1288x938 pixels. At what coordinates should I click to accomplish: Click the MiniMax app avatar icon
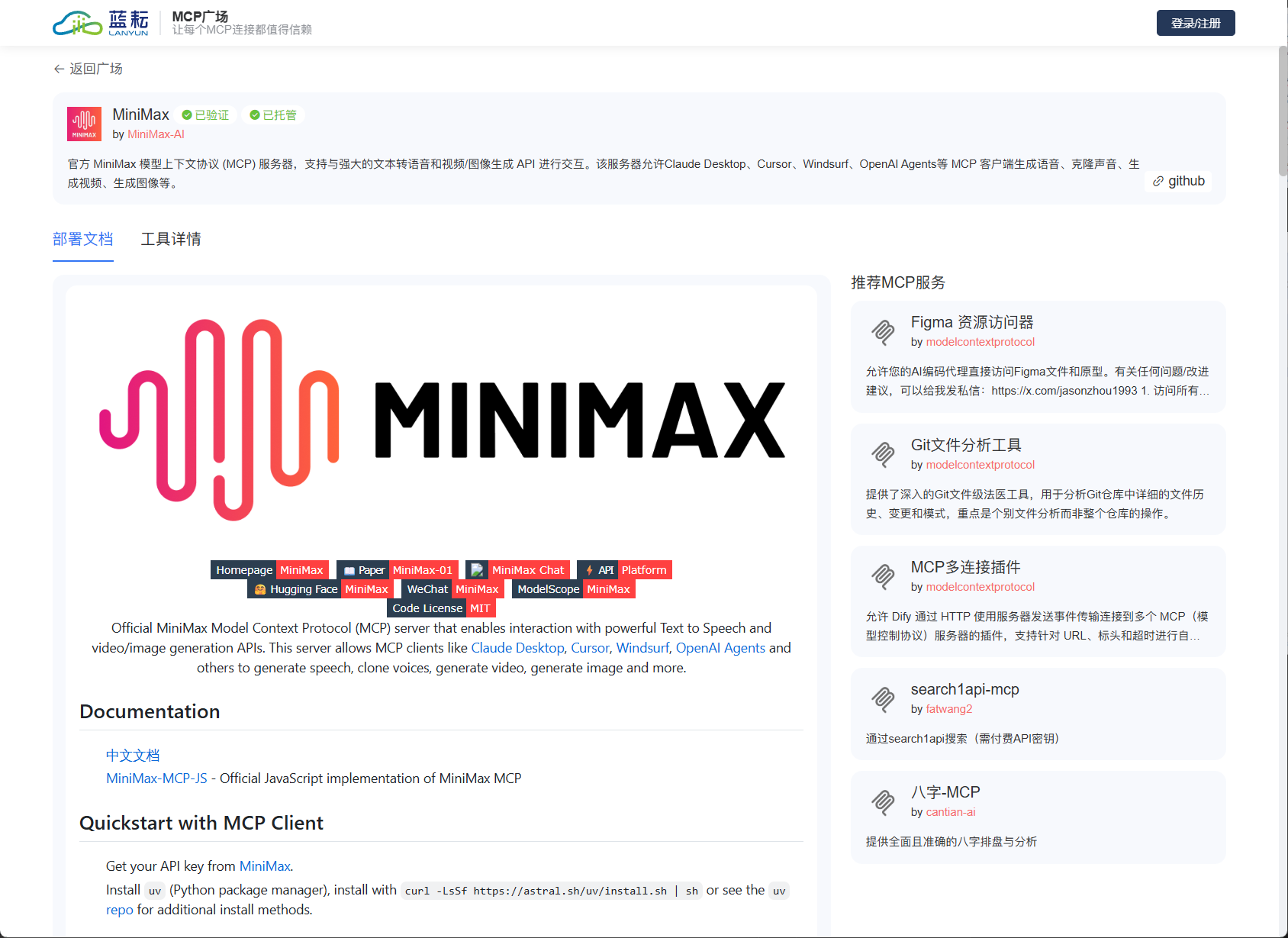point(84,124)
